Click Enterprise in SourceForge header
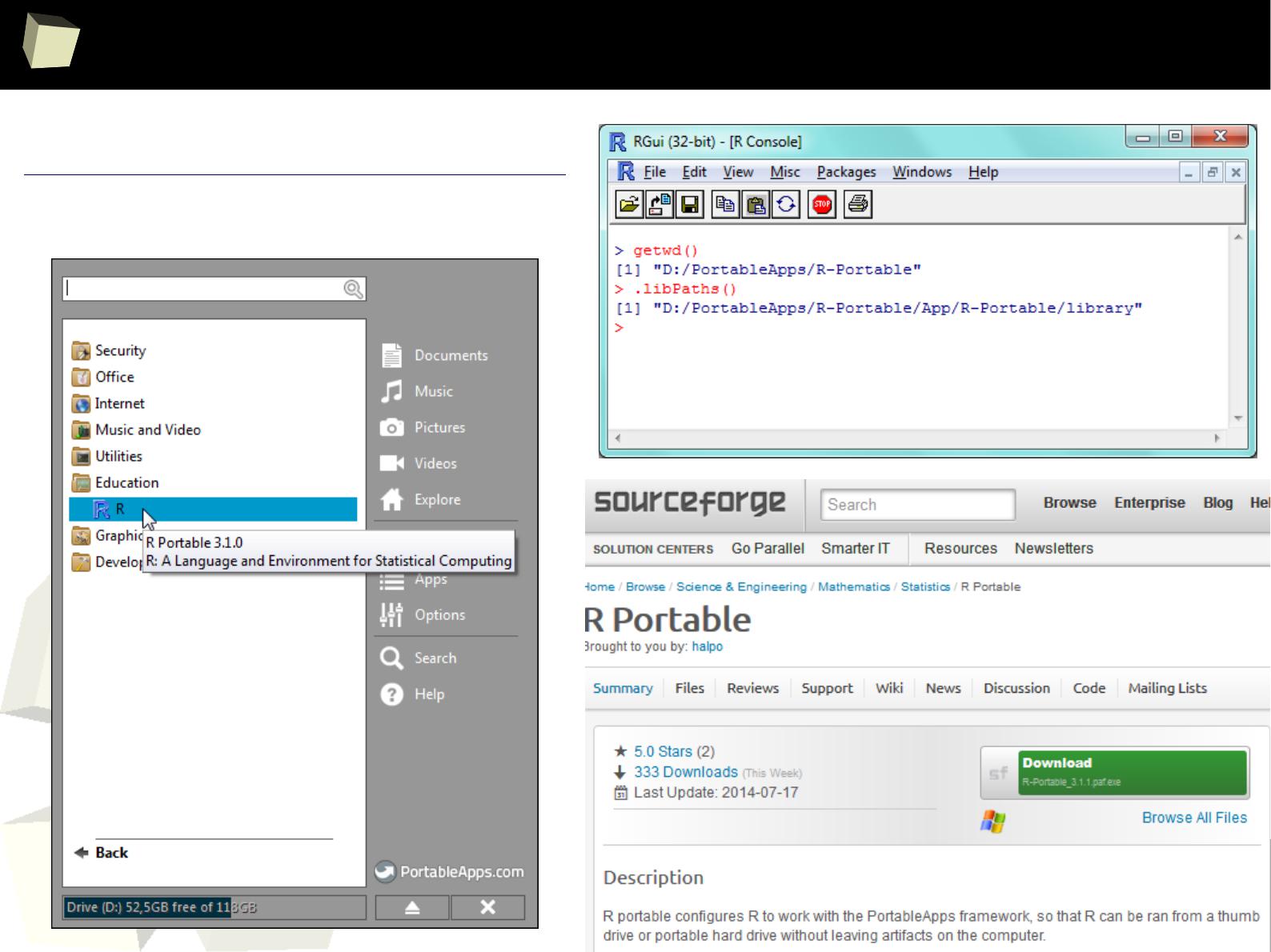The image size is (1271, 952). (1149, 502)
